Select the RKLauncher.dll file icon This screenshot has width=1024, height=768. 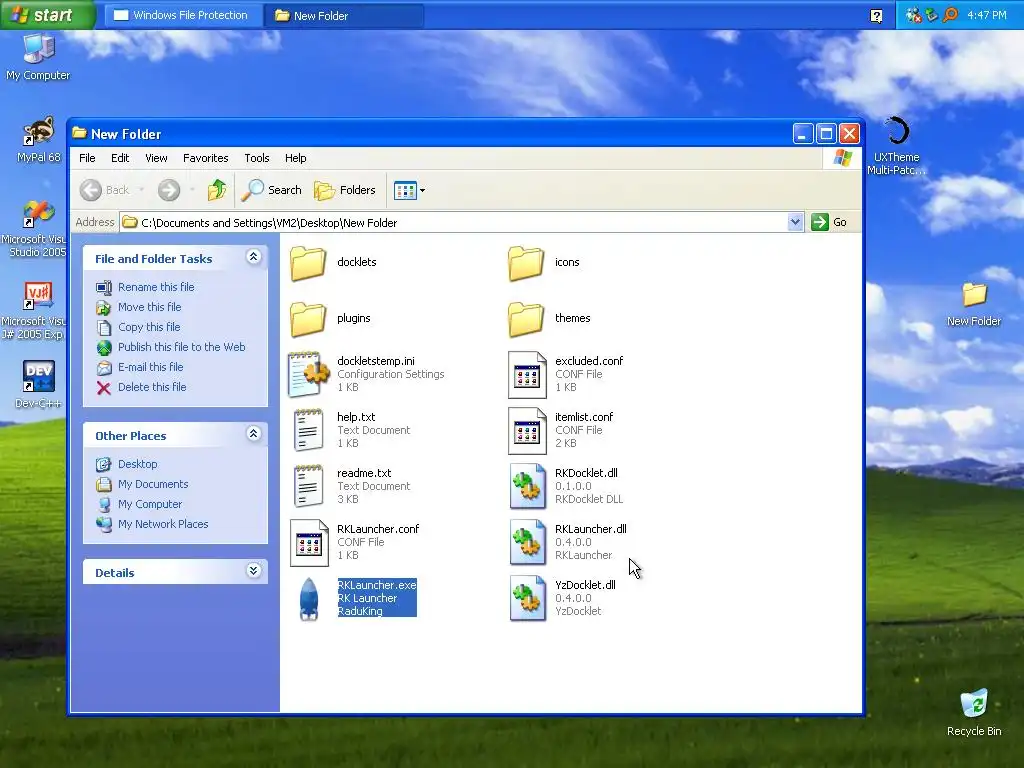coord(528,543)
